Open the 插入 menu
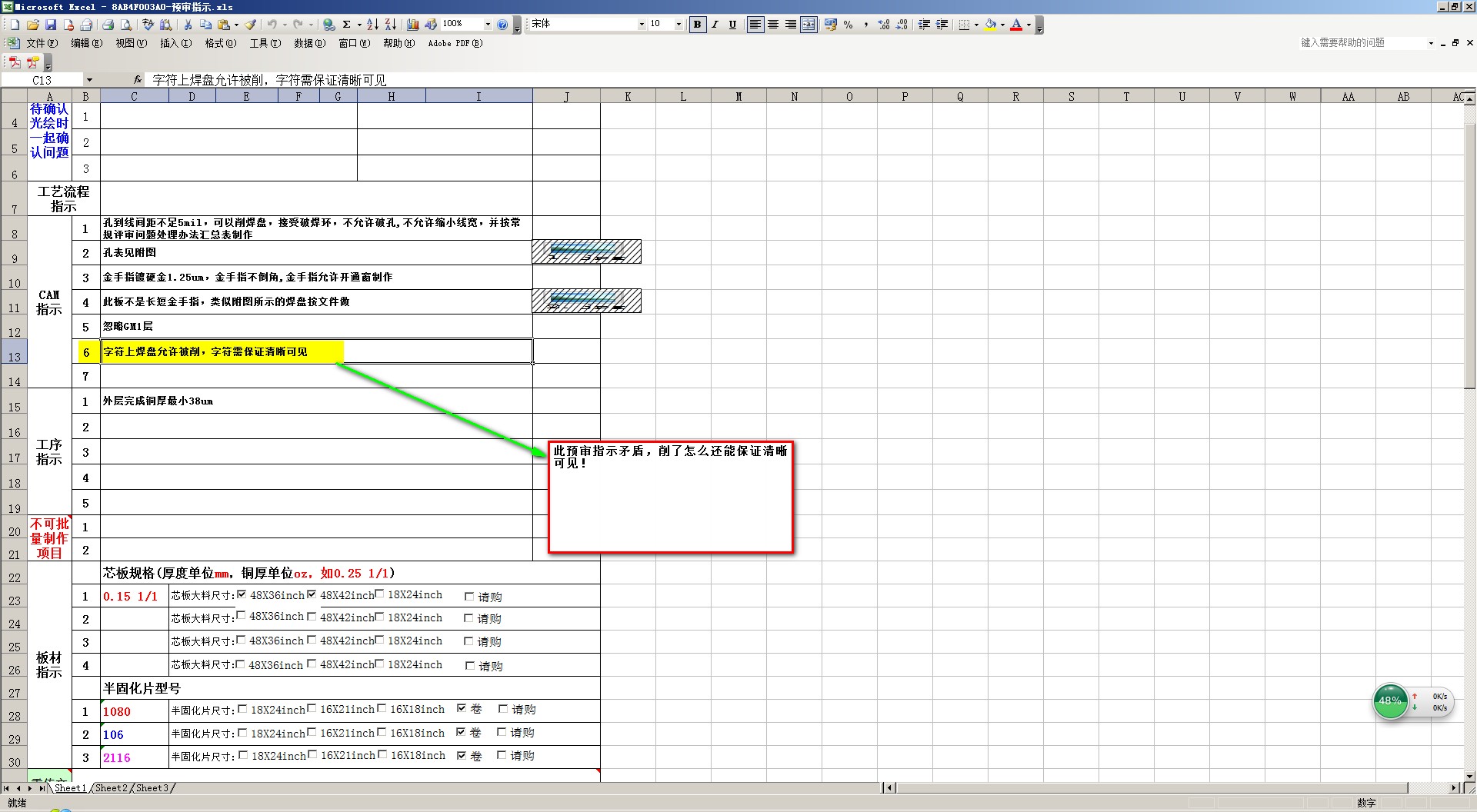 click(x=175, y=43)
